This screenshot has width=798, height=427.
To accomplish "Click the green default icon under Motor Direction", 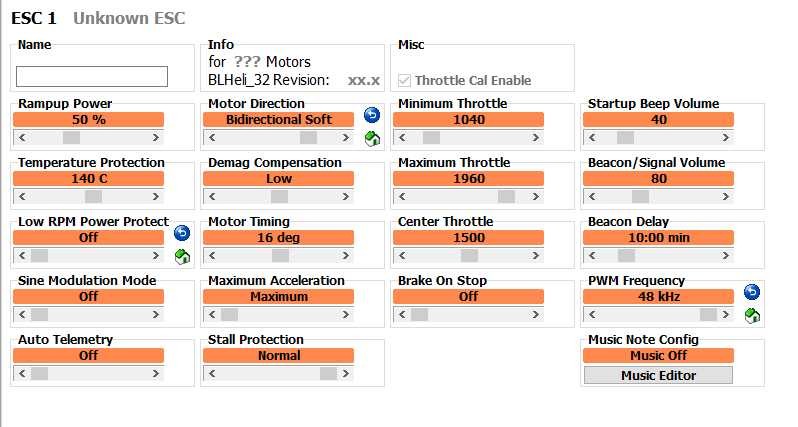I will coord(372,139).
